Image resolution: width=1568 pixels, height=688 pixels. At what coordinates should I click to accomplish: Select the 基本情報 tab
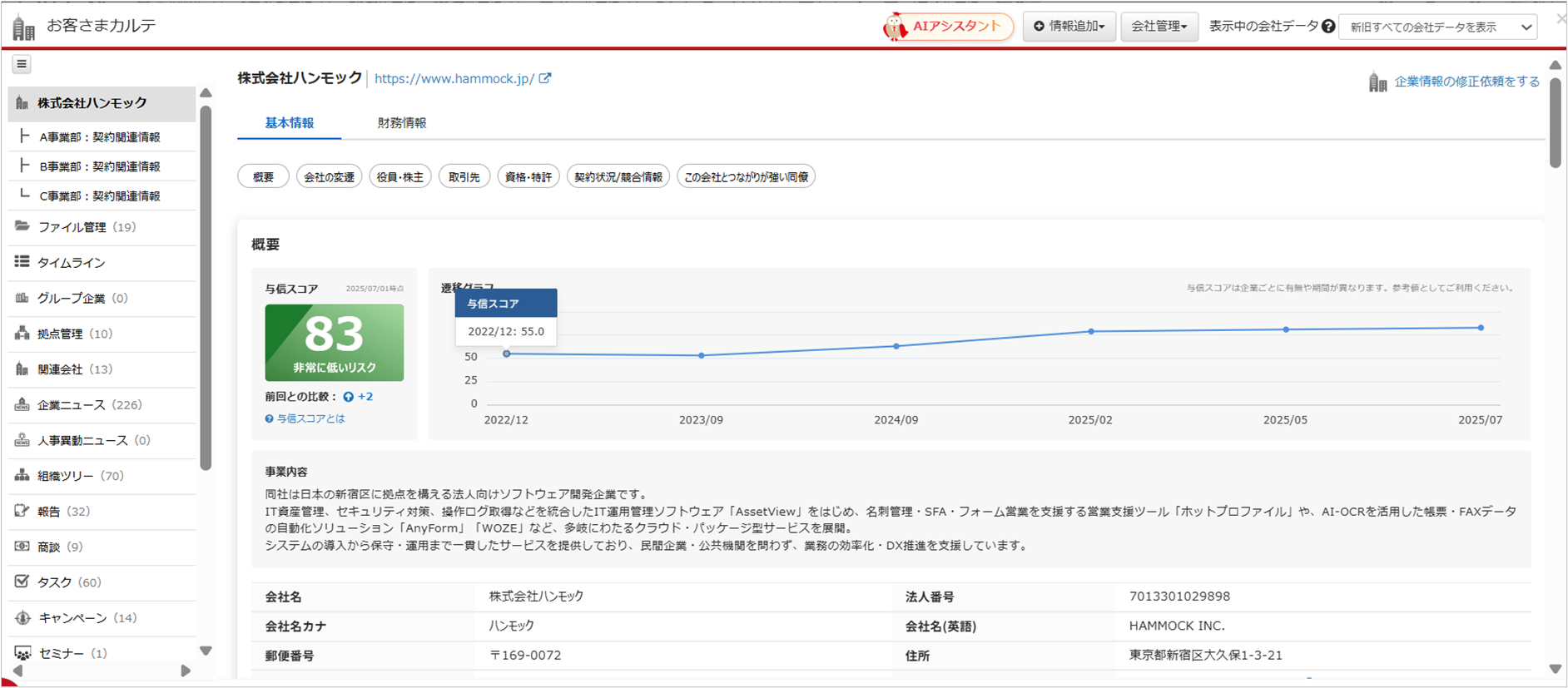point(289,123)
